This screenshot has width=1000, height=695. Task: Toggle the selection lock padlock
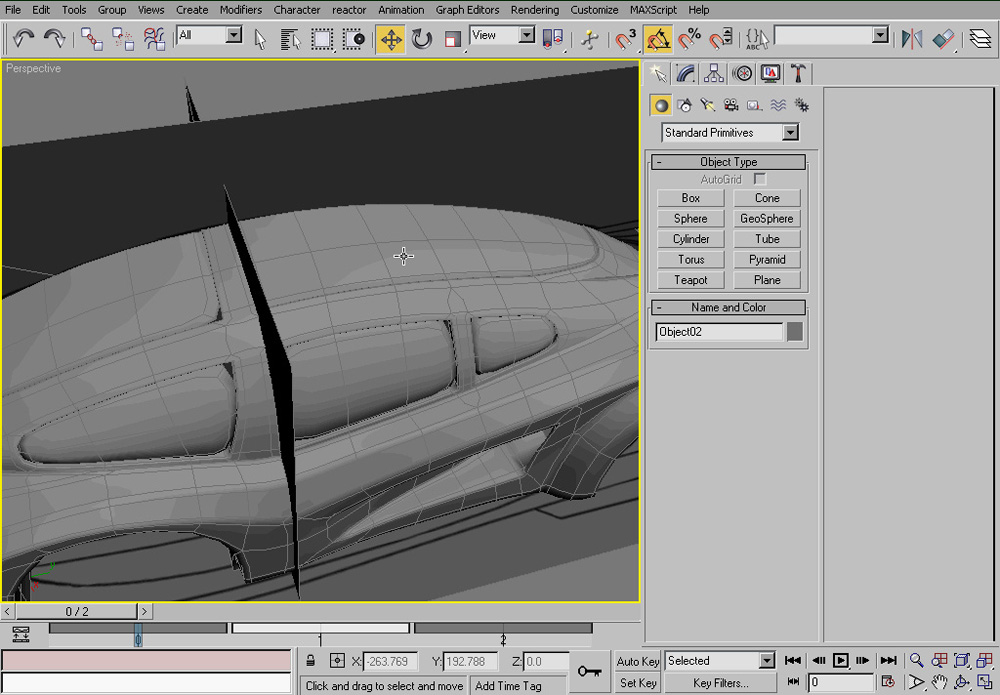(311, 661)
